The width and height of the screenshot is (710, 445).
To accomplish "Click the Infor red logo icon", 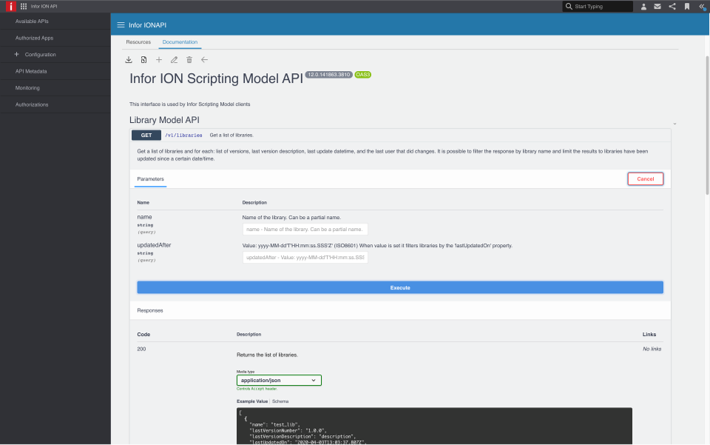I will (x=10, y=6).
